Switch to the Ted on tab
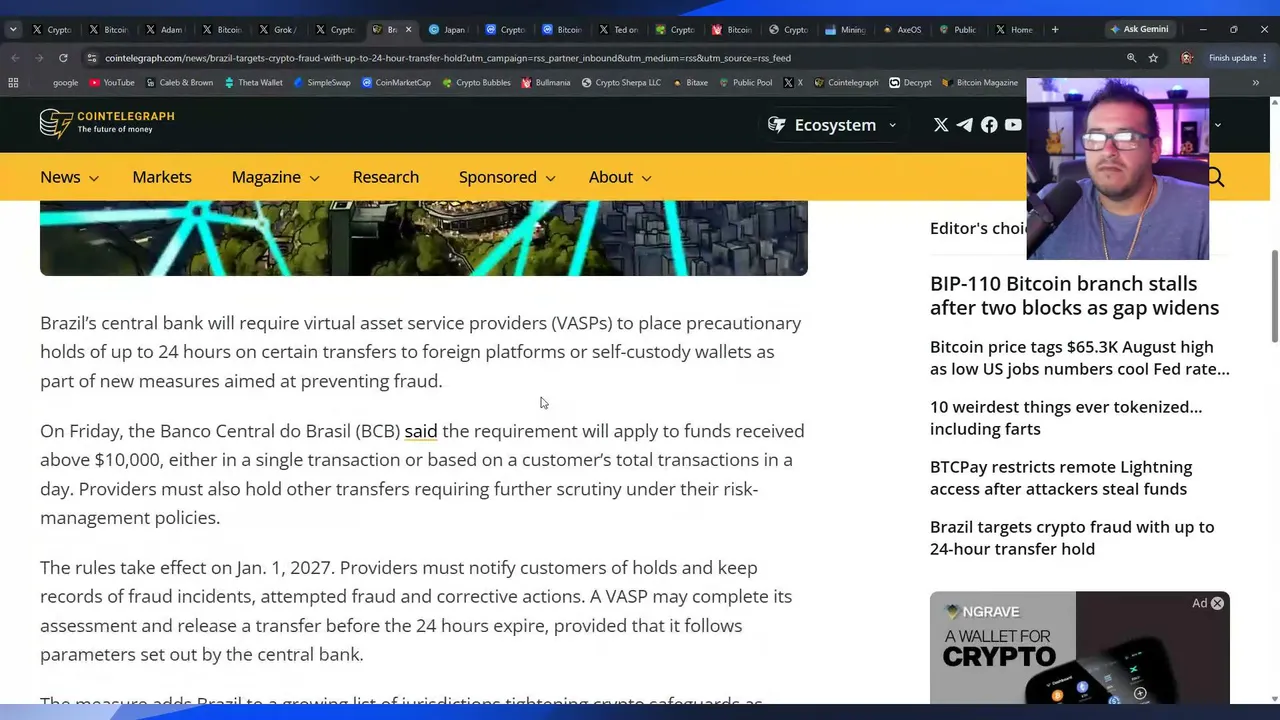Viewport: 1280px width, 720px height. click(620, 30)
